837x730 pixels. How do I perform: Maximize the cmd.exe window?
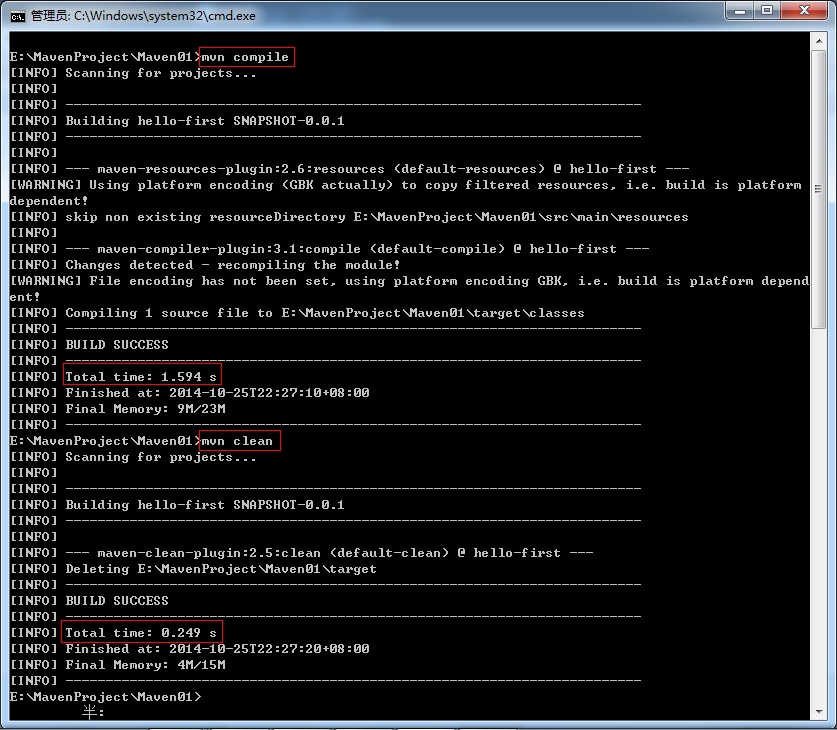pos(767,11)
